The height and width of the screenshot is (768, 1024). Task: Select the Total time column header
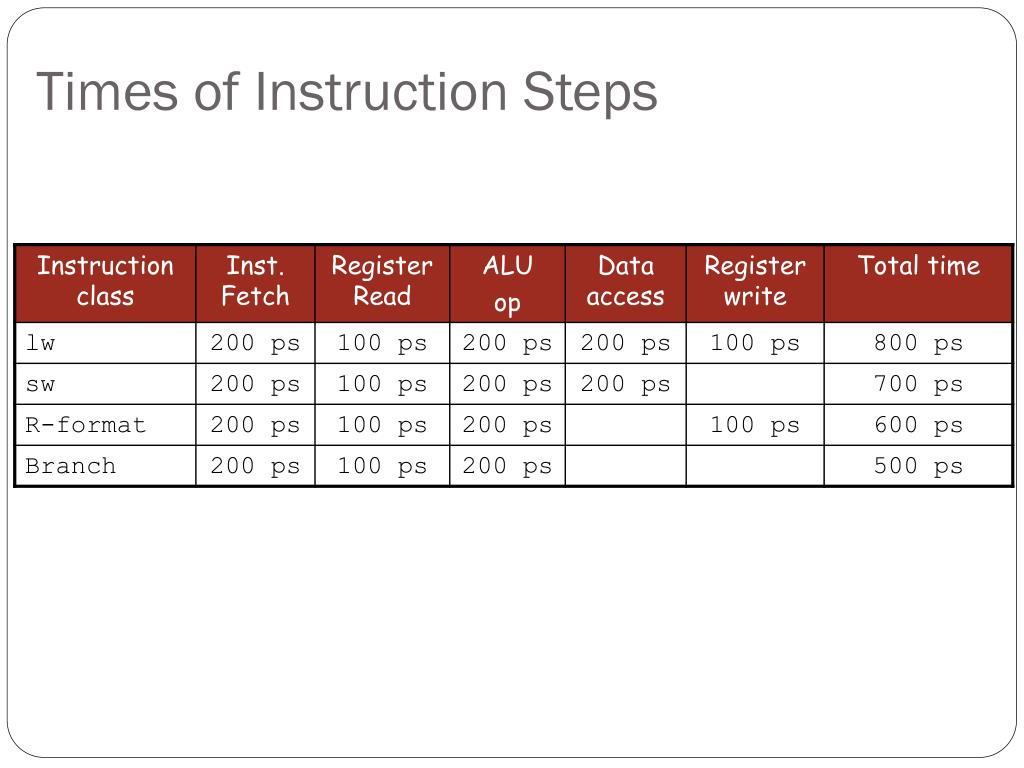click(919, 283)
